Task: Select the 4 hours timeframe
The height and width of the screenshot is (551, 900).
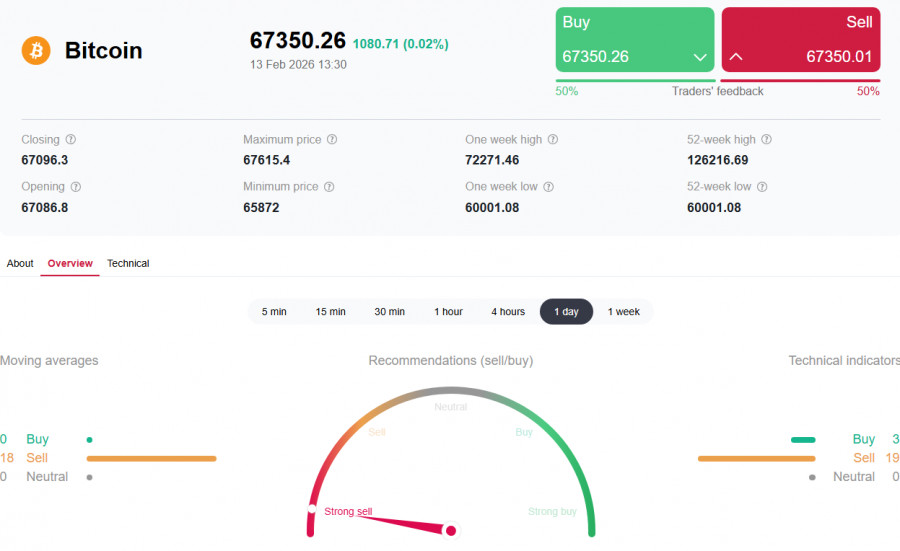Action: 508,312
